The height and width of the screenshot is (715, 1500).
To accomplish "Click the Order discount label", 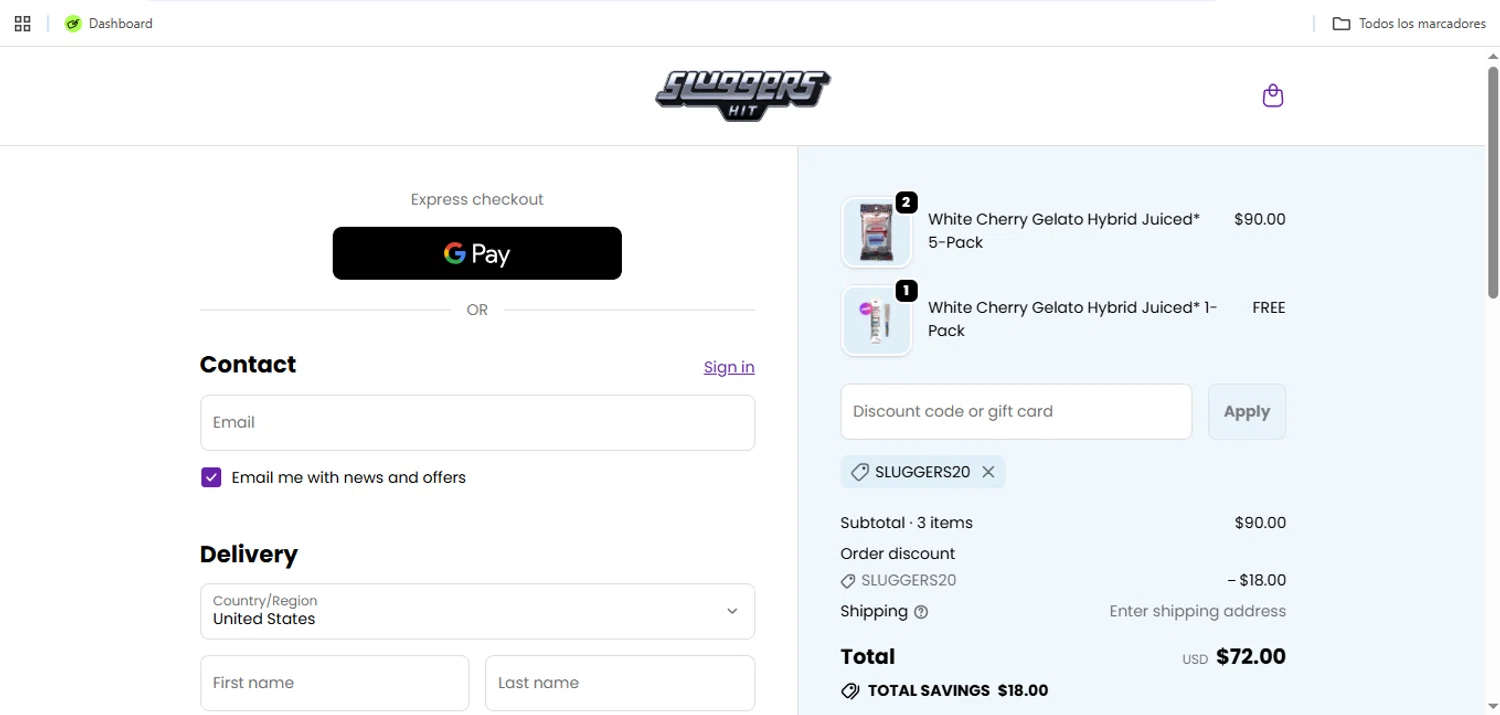I will click(897, 554).
